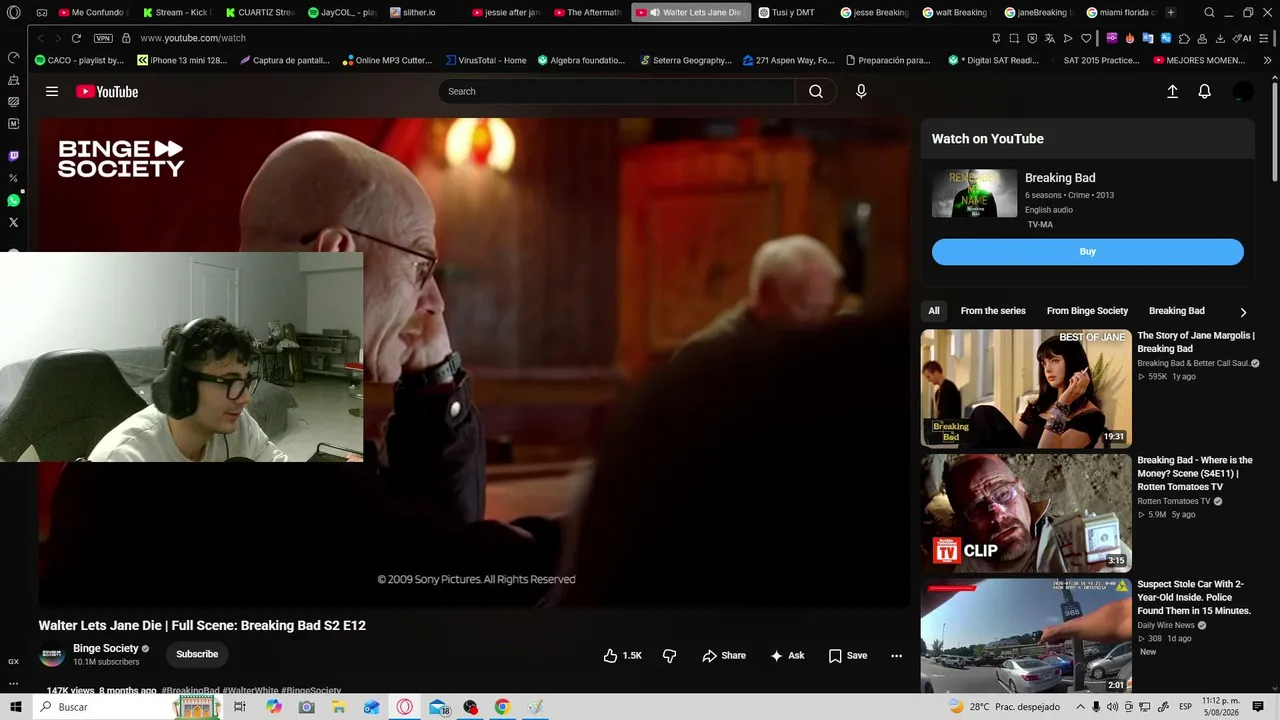
Task: Click the Save button
Action: (x=848, y=656)
